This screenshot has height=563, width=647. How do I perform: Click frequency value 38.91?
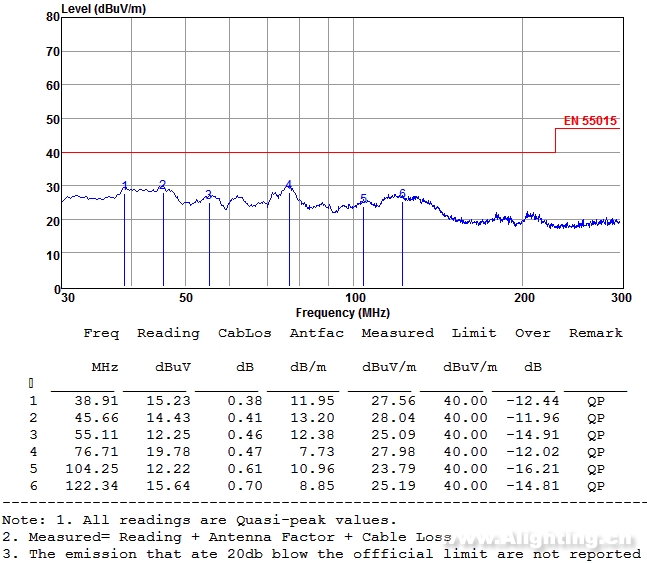pyautogui.click(x=97, y=401)
